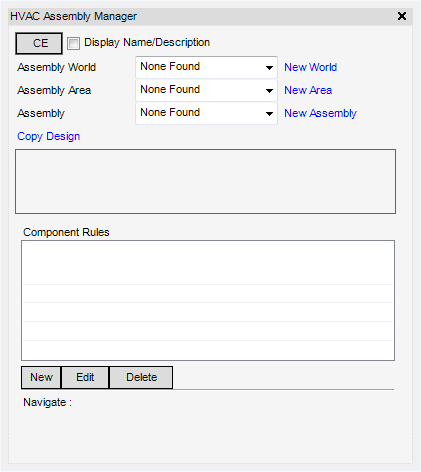Click the Edit component rule button
Screen dimensions: 421x472
pyautogui.click(x=85, y=377)
